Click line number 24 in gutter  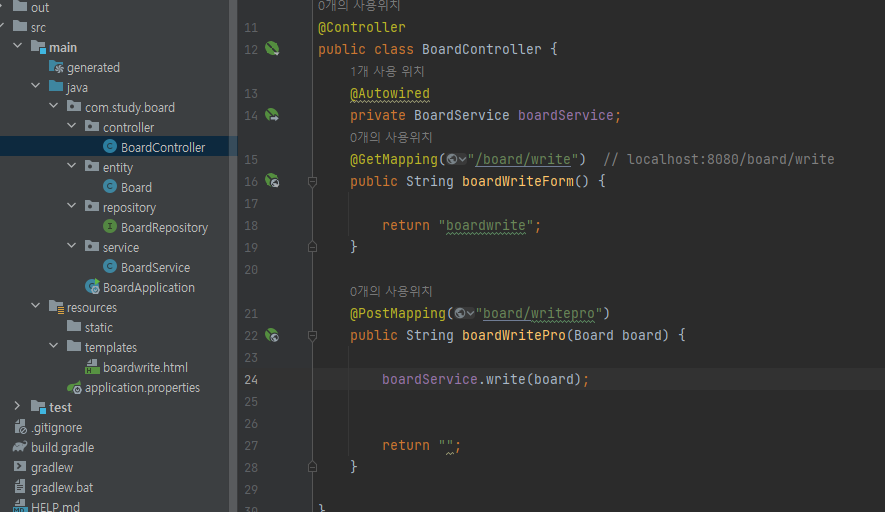click(x=251, y=380)
